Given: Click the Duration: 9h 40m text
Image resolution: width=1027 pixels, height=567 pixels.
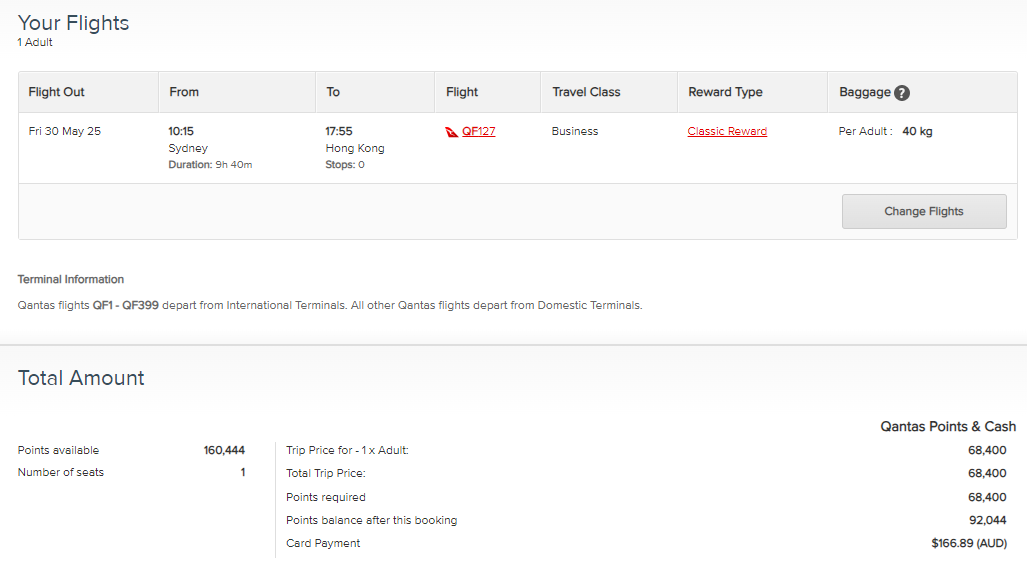Looking at the screenshot, I should [210, 165].
